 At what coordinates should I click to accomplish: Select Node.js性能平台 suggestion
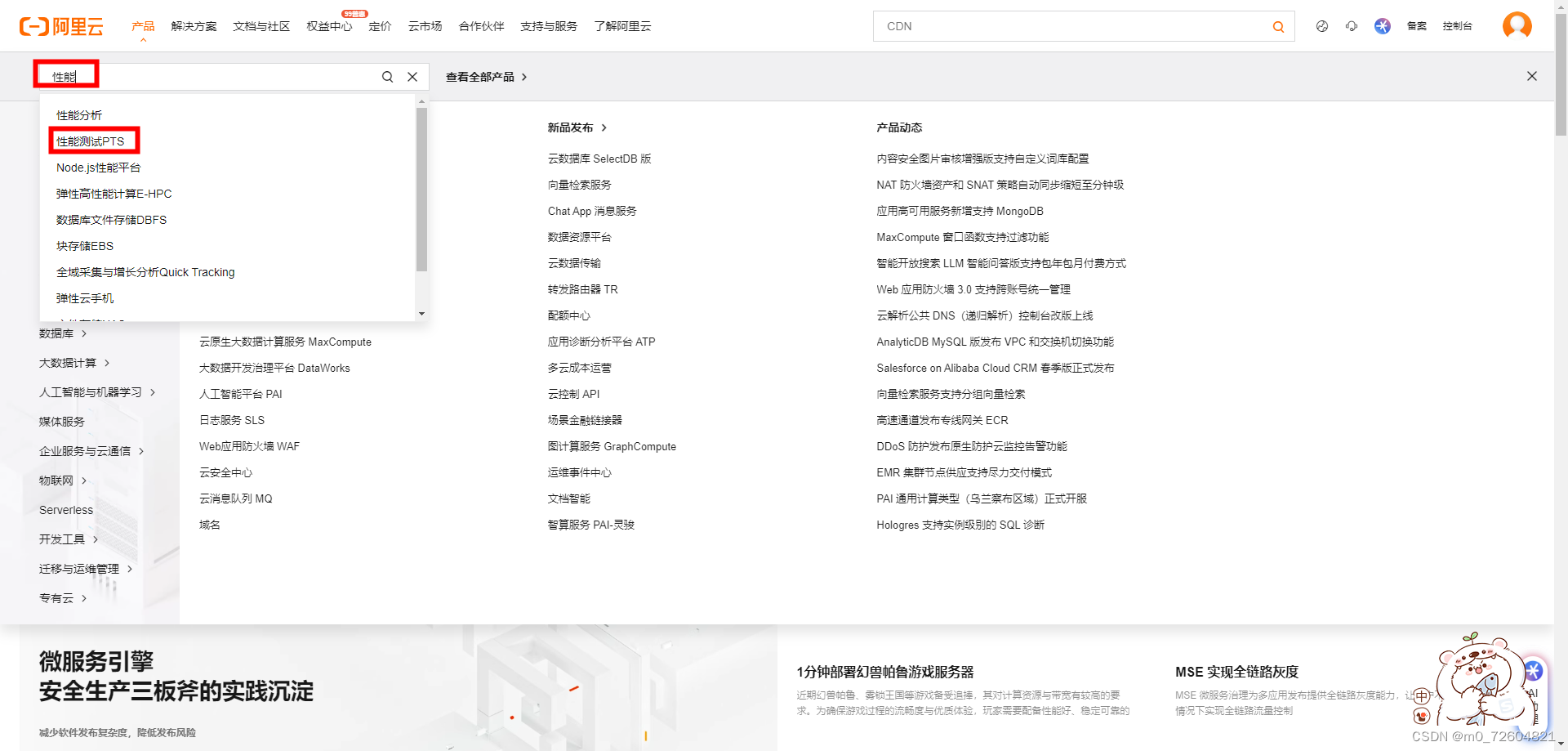tap(99, 168)
